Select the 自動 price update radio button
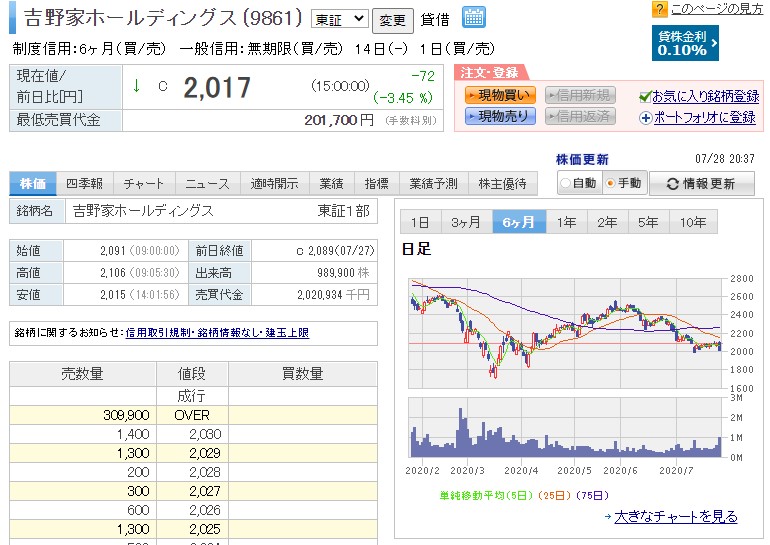The width and height of the screenshot is (770, 545). [565, 184]
